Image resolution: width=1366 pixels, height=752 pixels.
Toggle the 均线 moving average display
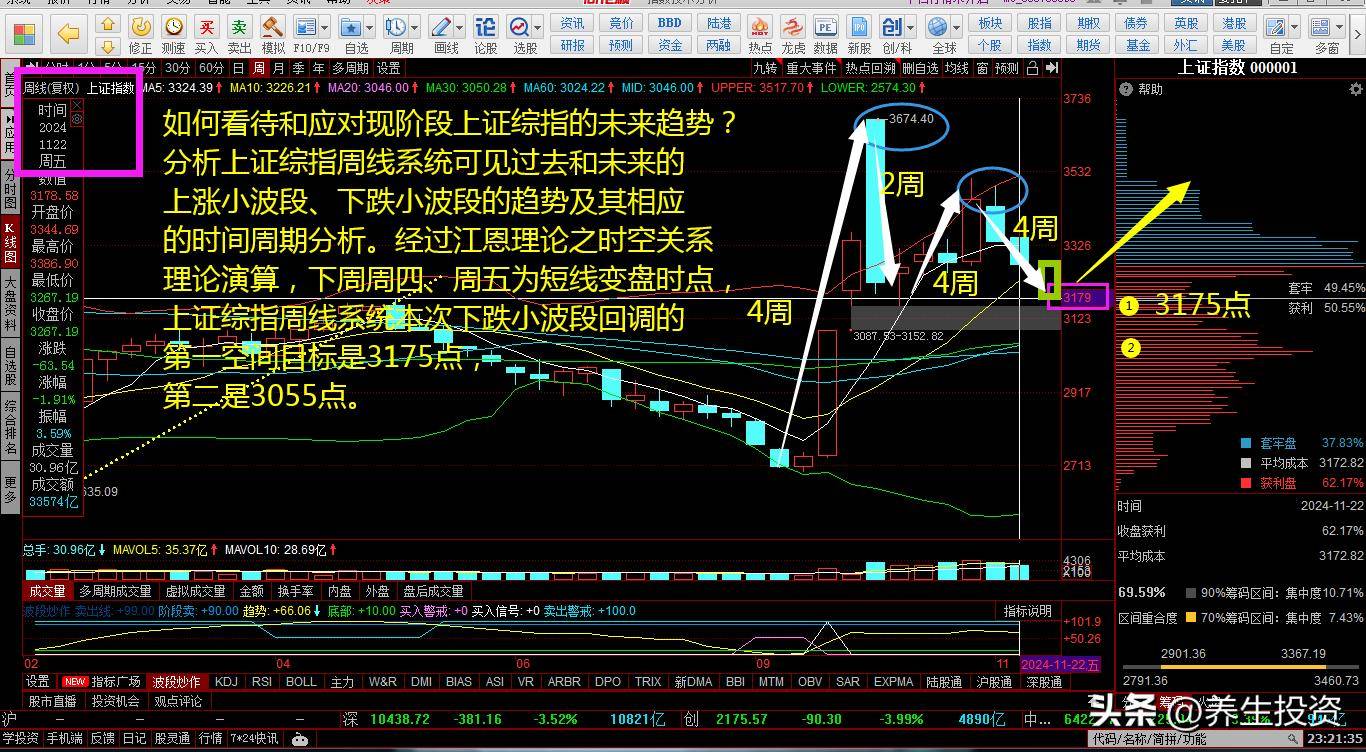click(x=957, y=68)
